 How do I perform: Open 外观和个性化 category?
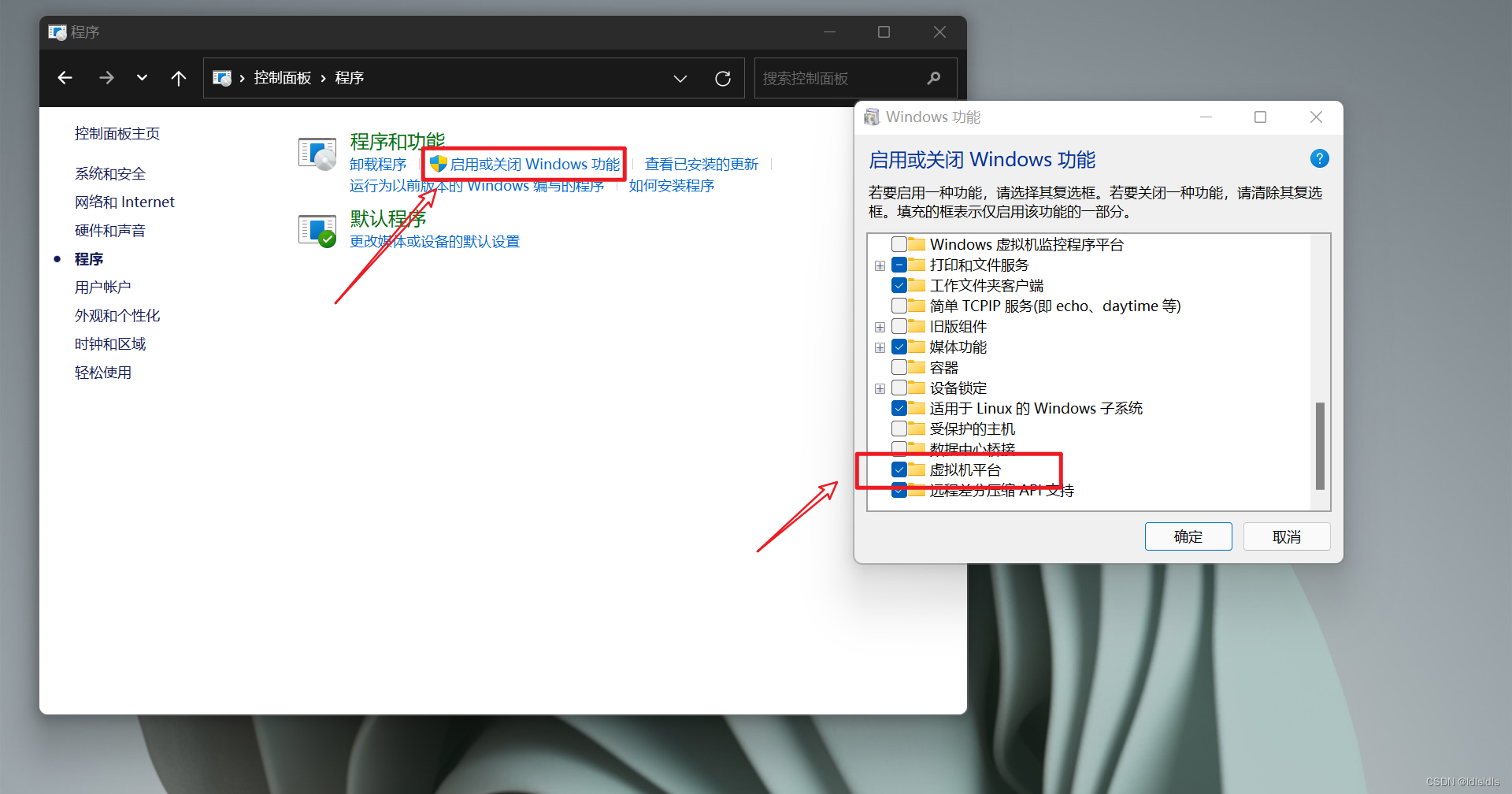point(117,316)
